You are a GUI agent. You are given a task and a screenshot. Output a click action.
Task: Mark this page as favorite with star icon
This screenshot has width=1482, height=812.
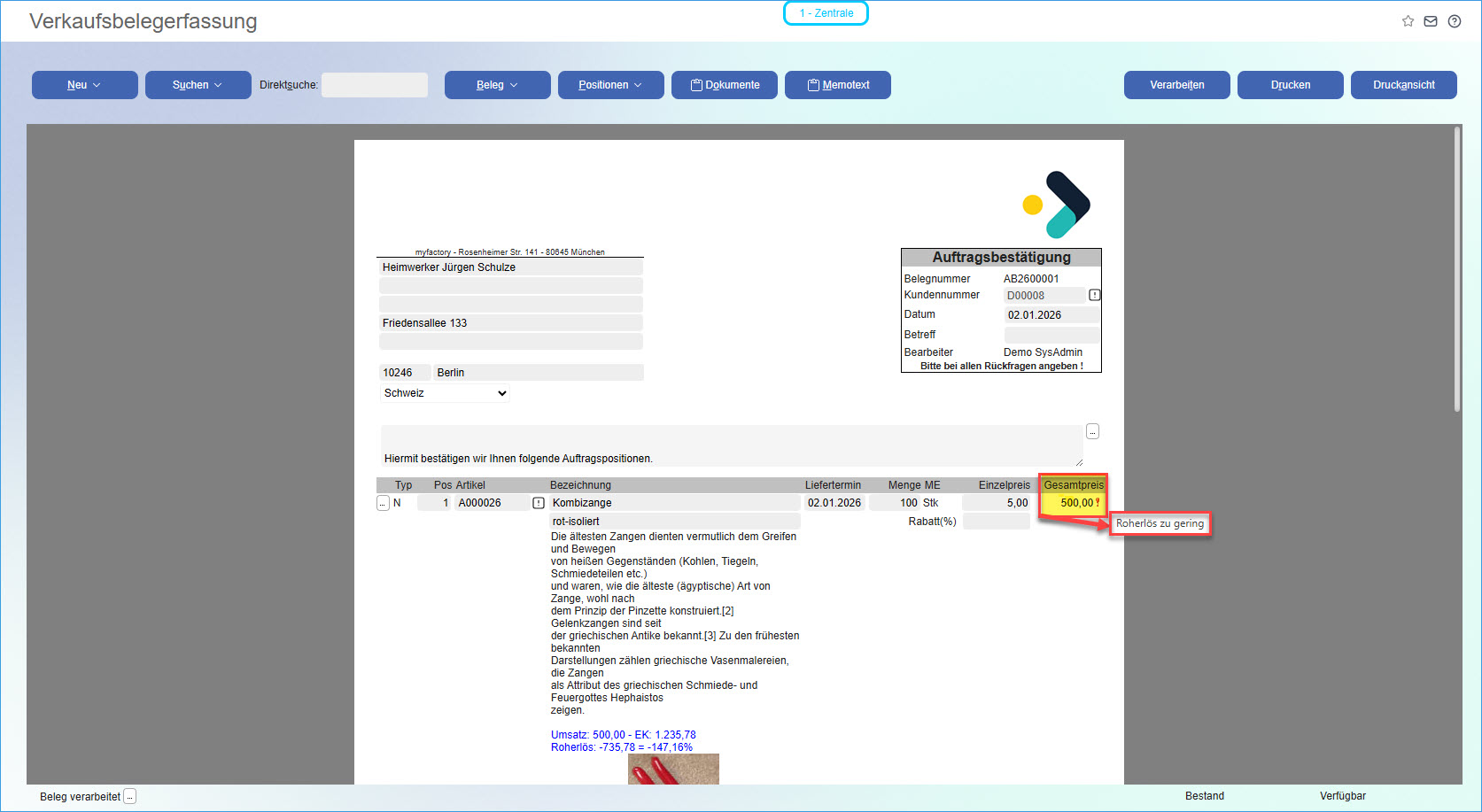(1408, 21)
